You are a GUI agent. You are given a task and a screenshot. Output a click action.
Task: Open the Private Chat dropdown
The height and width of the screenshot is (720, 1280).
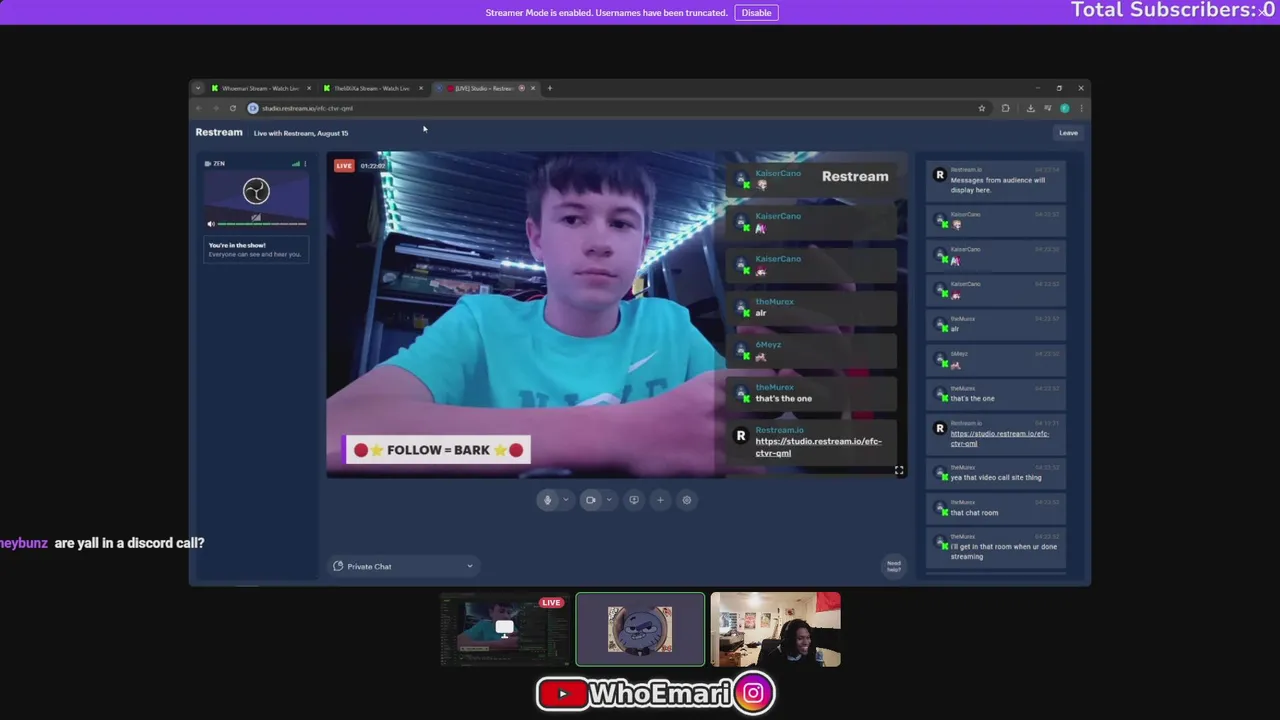pos(403,566)
